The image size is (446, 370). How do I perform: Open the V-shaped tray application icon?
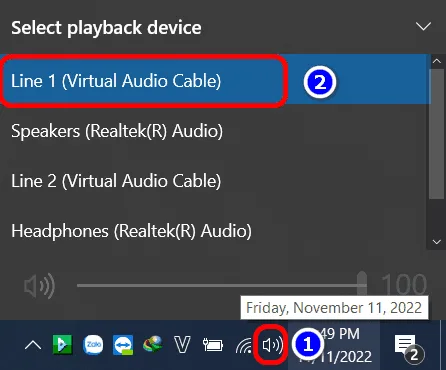coord(182,345)
